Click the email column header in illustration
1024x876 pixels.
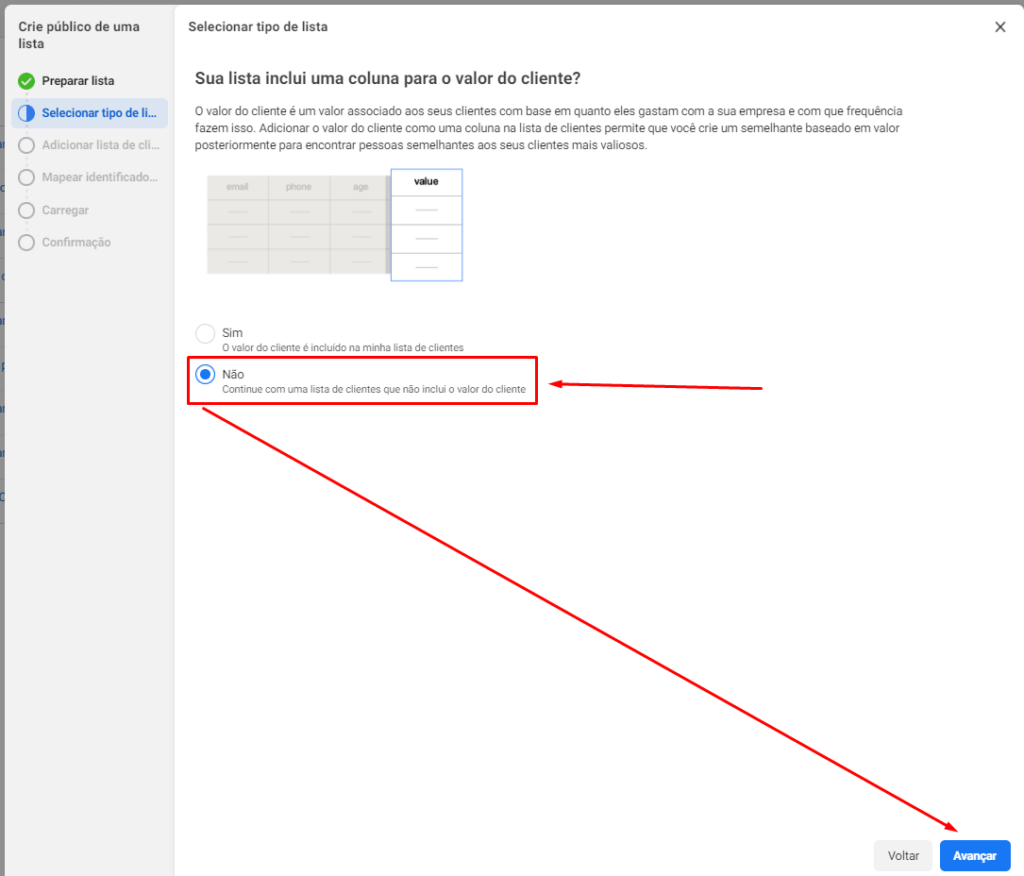pyautogui.click(x=237, y=187)
